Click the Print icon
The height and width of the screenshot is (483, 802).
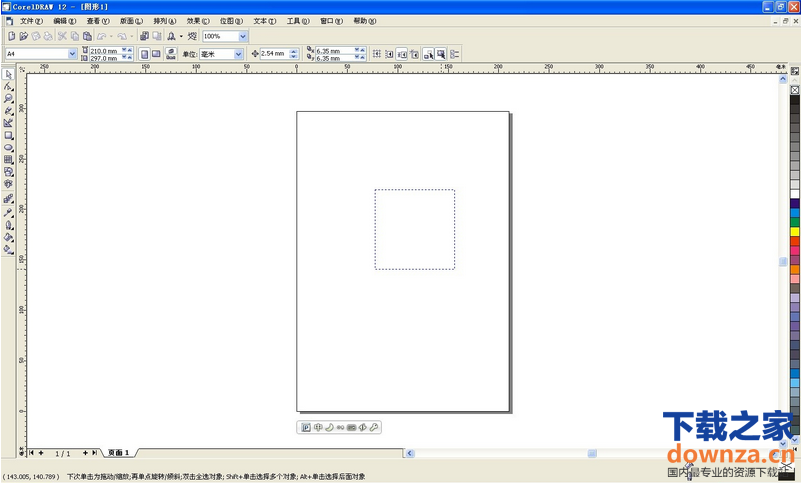[x=48, y=36]
